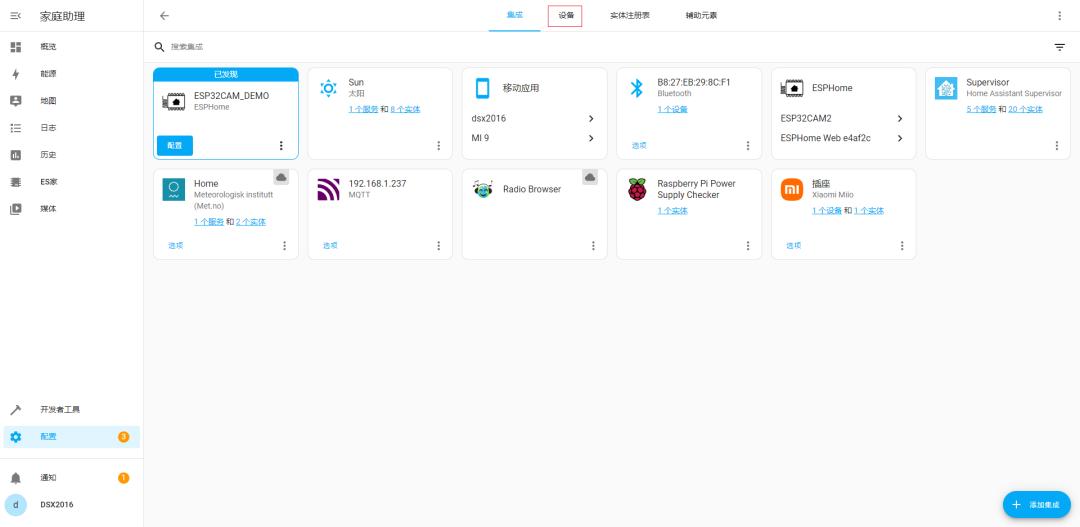Open the 通知 notifications bell
The width and height of the screenshot is (1080, 527).
(x=72, y=478)
